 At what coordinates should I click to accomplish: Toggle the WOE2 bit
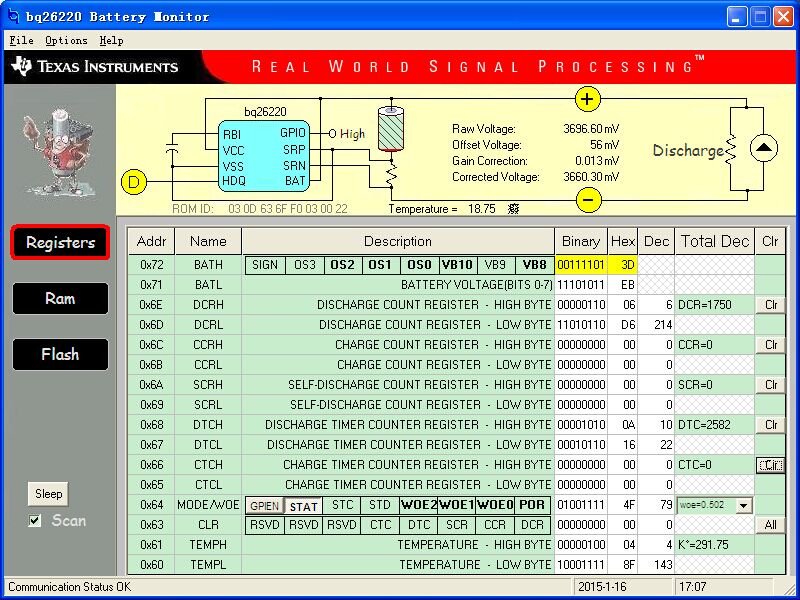(418, 506)
